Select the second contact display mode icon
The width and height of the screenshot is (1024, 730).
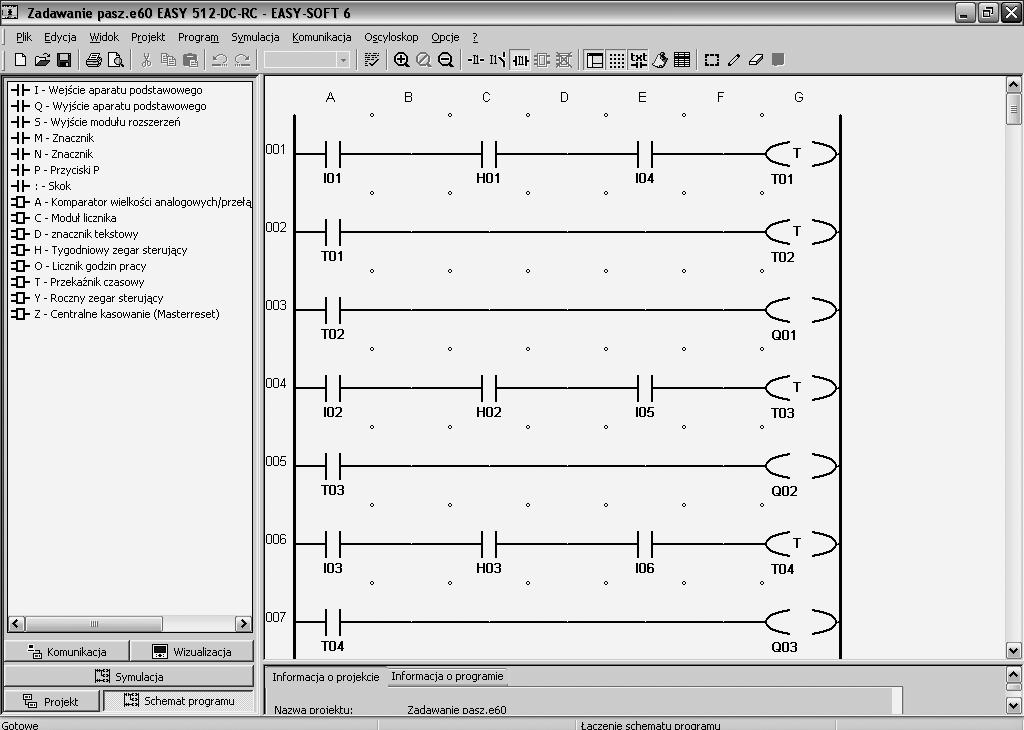(x=498, y=60)
